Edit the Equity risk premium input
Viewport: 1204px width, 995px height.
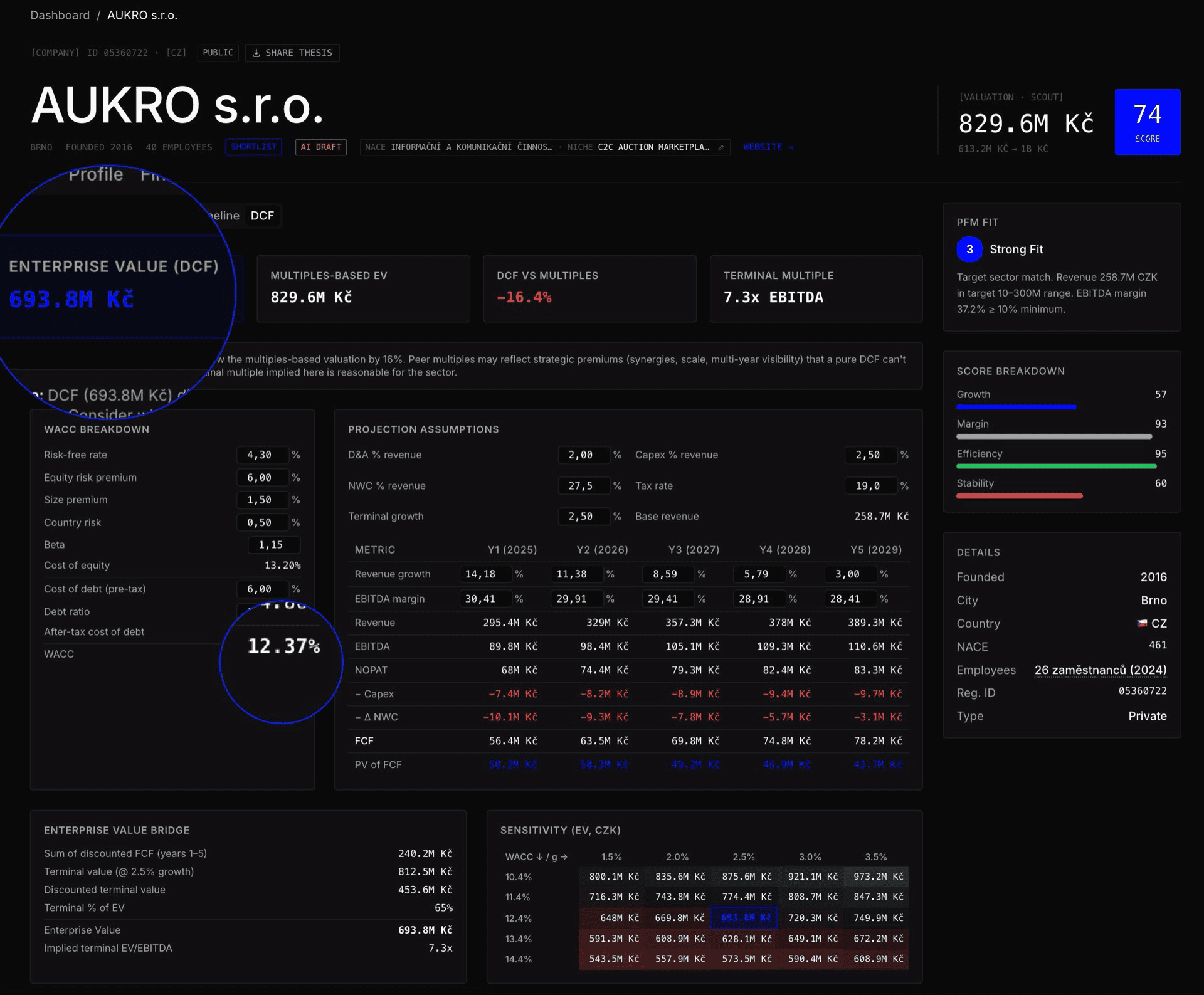coord(263,478)
